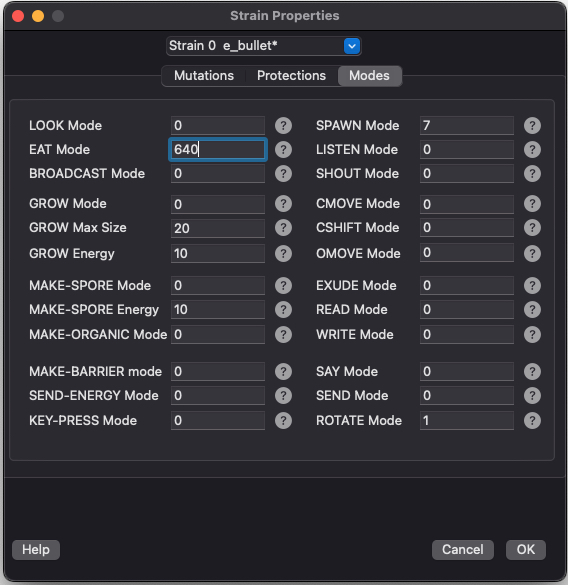This screenshot has height=585, width=568.
Task: Click the Help button
Action: click(x=36, y=550)
